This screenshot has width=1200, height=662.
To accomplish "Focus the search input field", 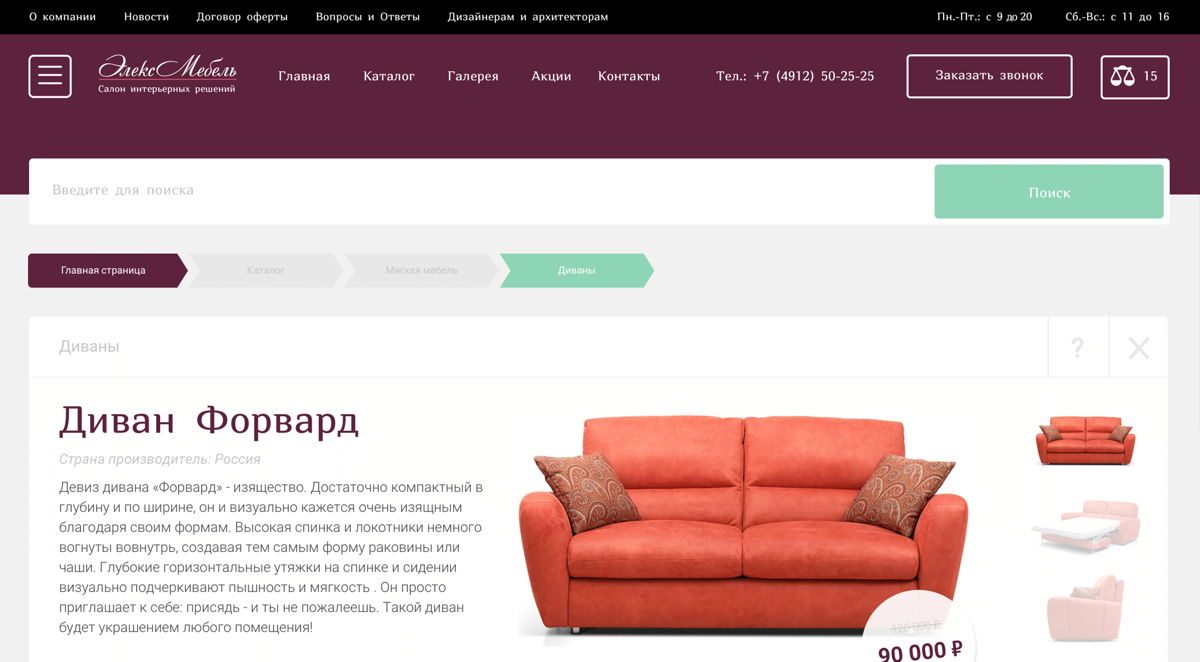I will tap(482, 191).
